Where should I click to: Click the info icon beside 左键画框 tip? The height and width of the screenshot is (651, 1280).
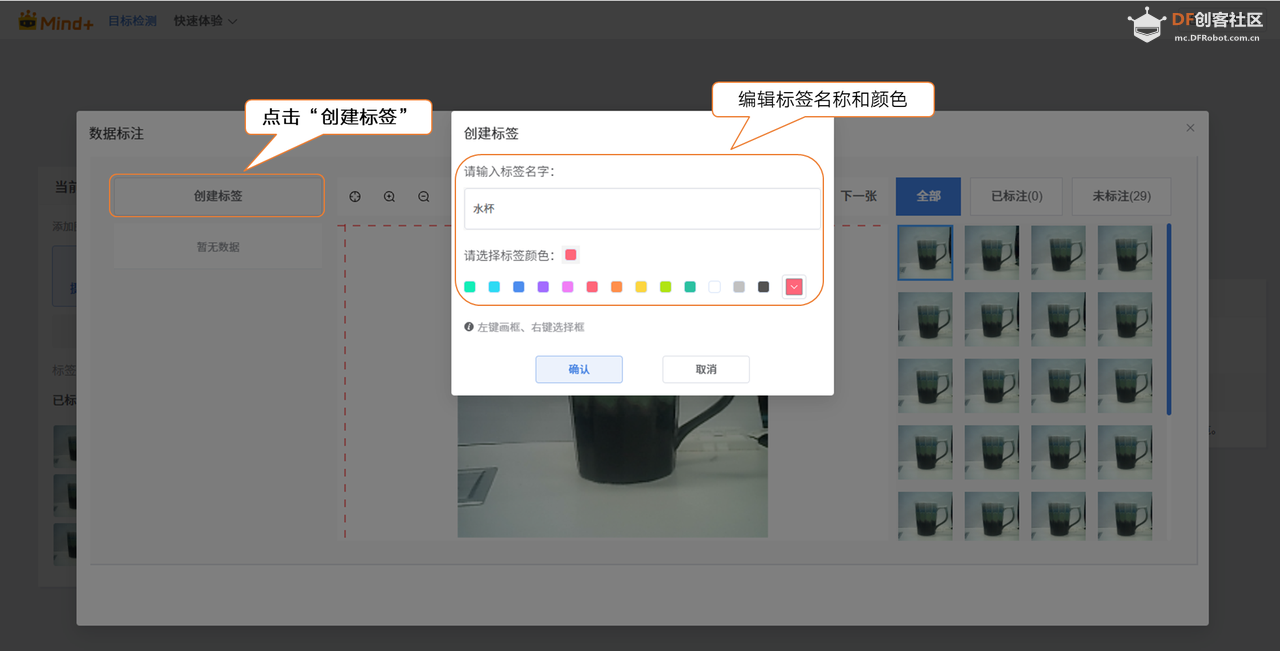coord(469,326)
